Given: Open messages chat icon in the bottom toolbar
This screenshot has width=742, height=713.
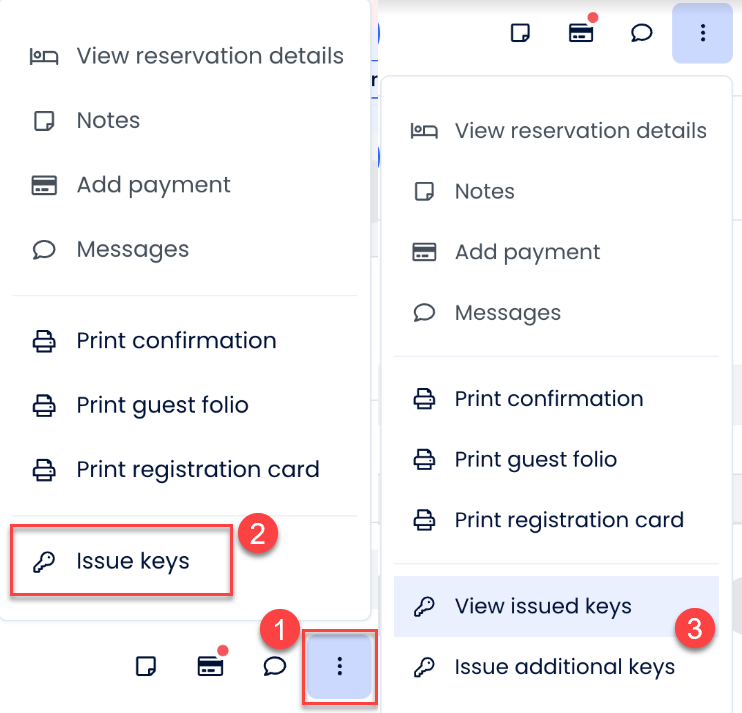Looking at the screenshot, I should pos(275,666).
